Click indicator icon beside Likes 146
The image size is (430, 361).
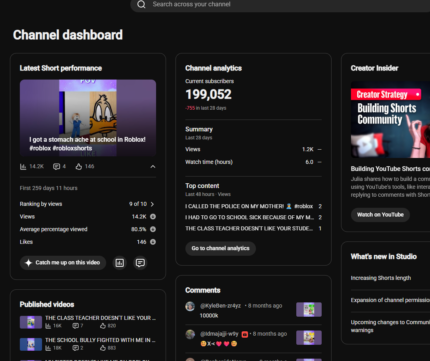(153, 242)
